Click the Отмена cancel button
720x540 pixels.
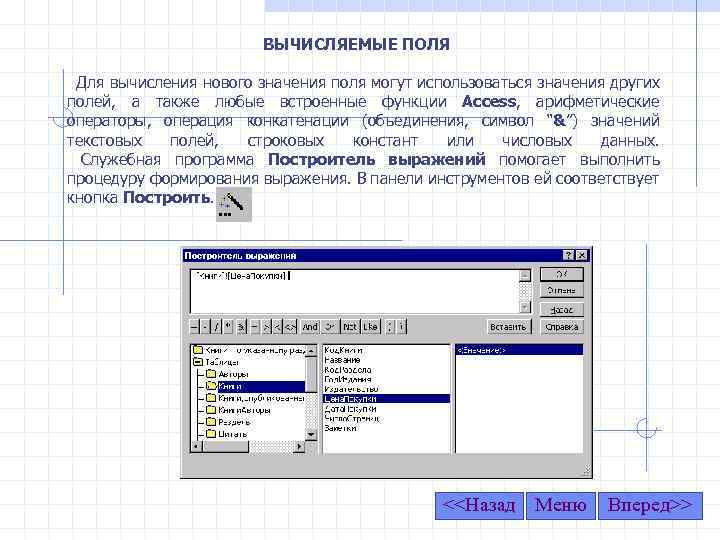pos(562,290)
